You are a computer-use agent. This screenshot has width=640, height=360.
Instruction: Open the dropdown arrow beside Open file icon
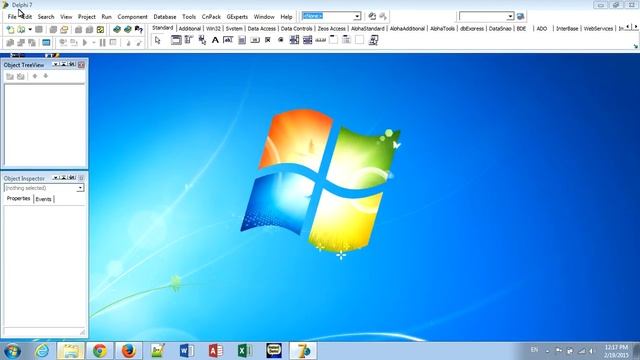pos(30,30)
